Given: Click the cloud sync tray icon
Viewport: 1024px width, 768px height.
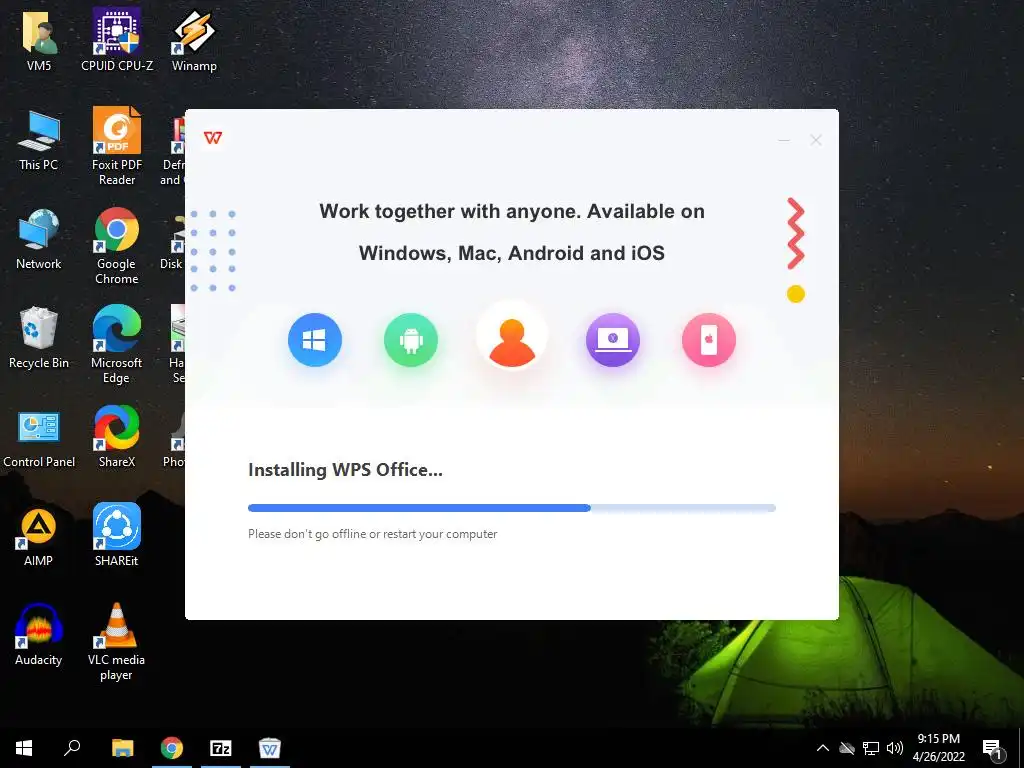Looking at the screenshot, I should pos(847,748).
